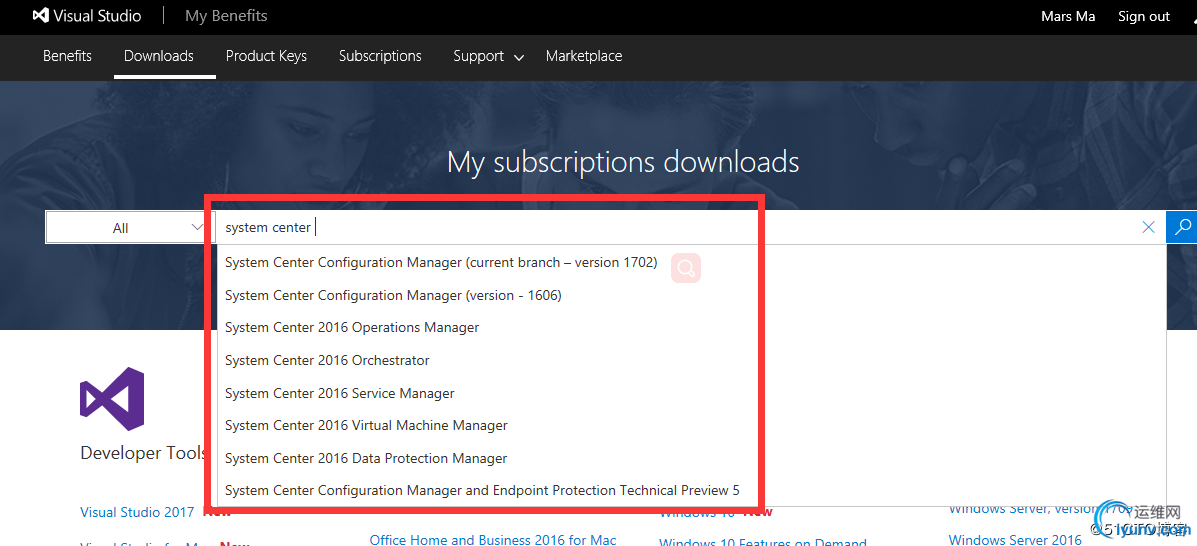
Task: Click the Mars Ma account name
Action: (1068, 16)
